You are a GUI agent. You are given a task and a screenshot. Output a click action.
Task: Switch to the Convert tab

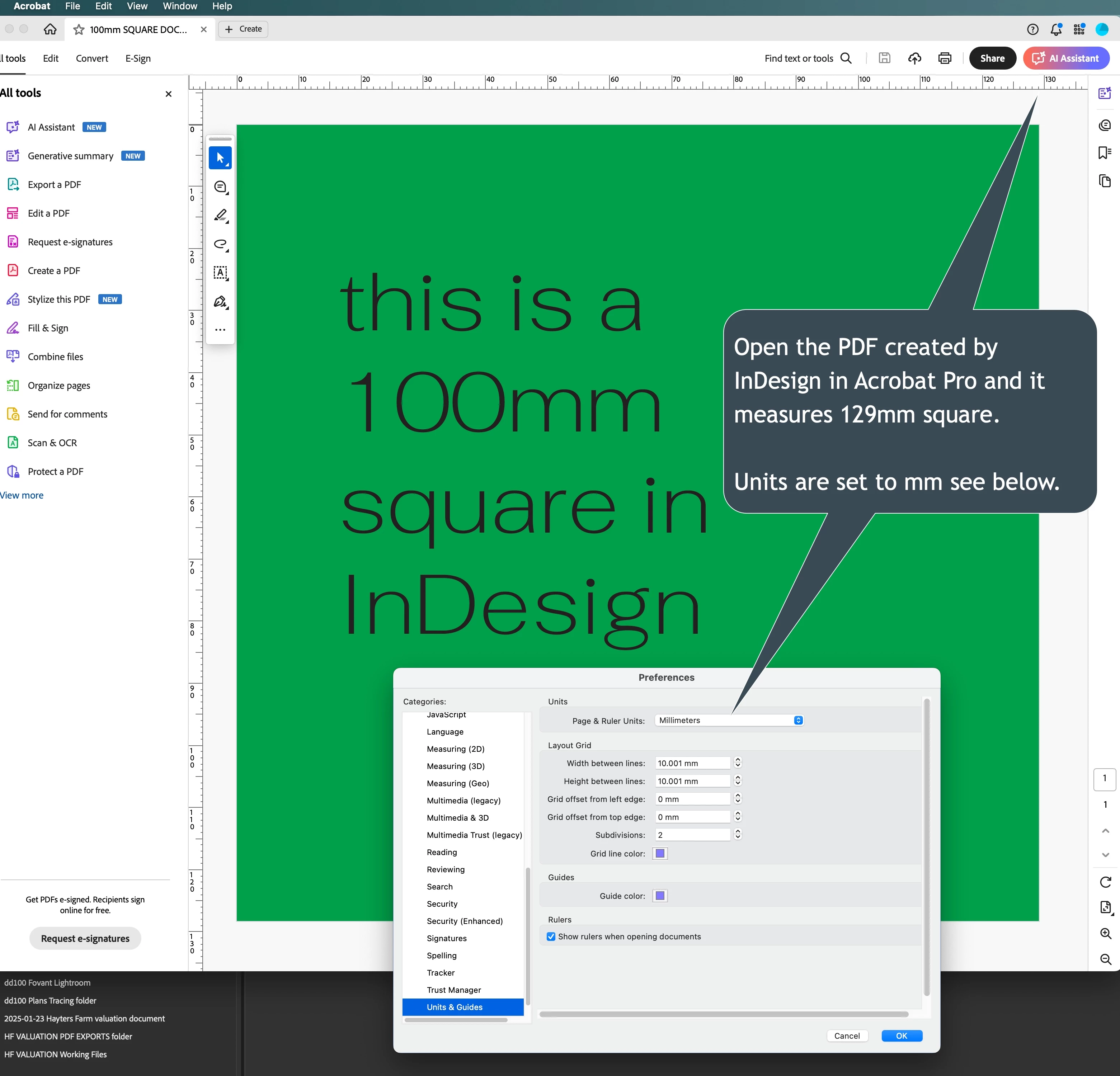pos(91,58)
